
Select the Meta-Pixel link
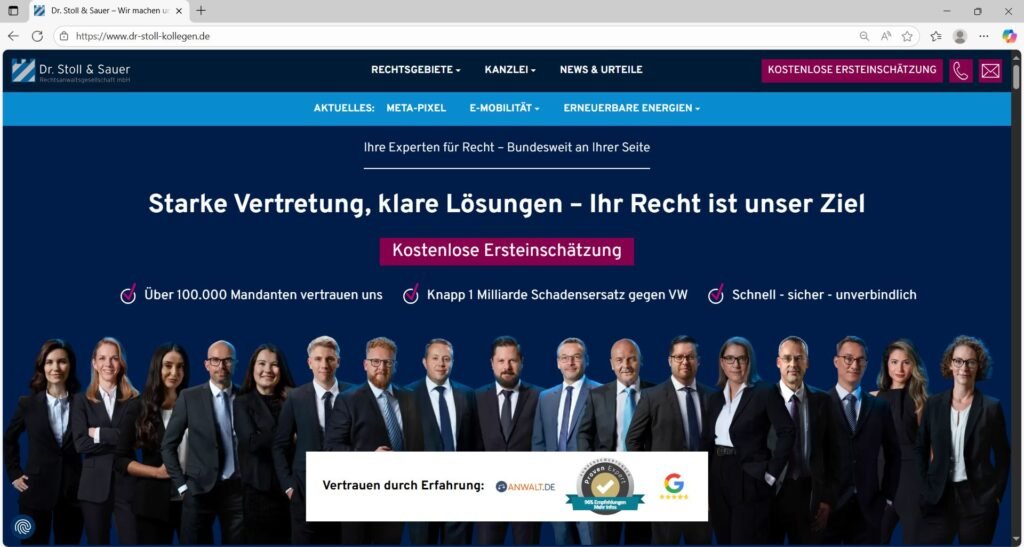(x=416, y=108)
